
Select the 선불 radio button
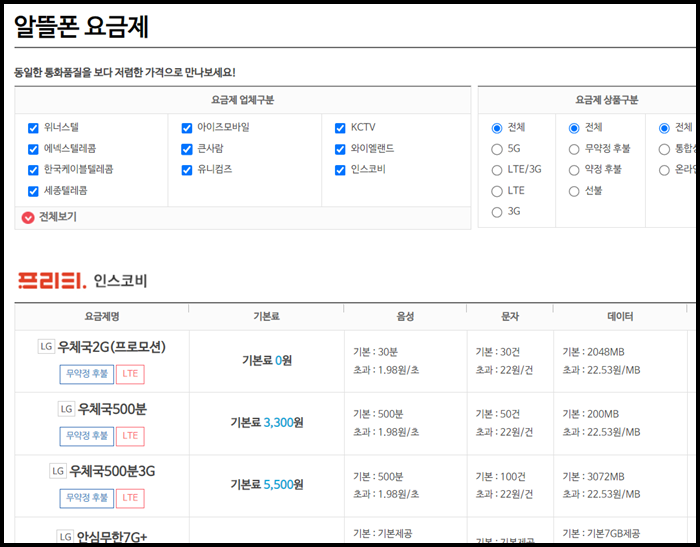(574, 192)
